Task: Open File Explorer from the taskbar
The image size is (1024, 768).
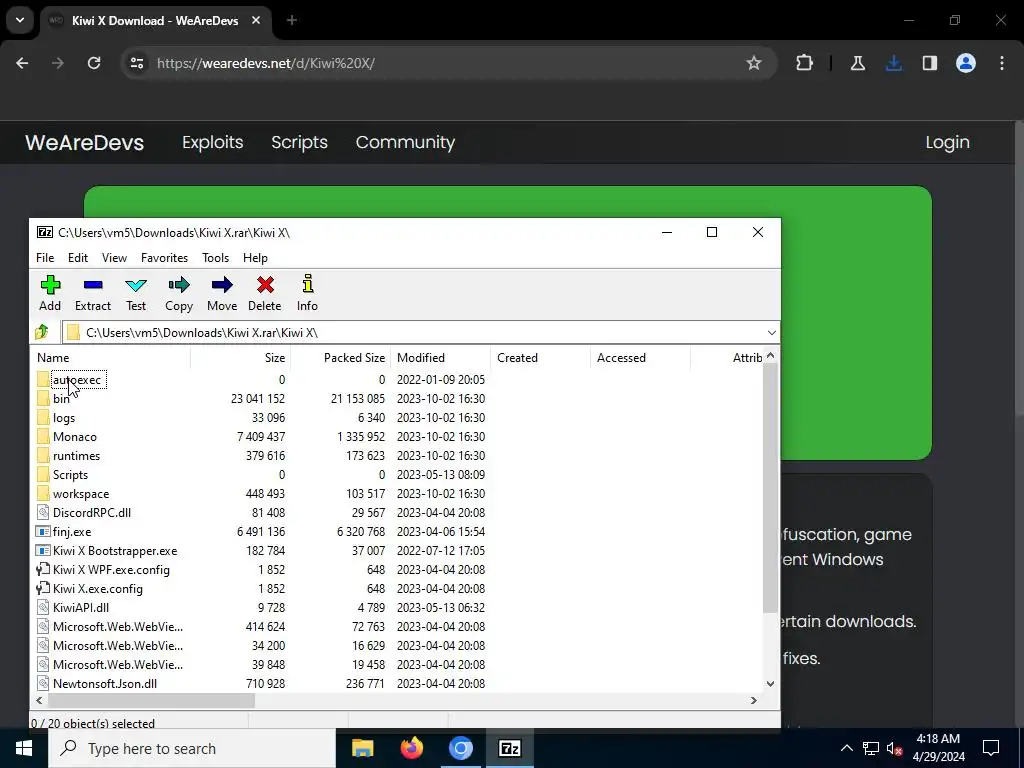Action: pos(362,748)
